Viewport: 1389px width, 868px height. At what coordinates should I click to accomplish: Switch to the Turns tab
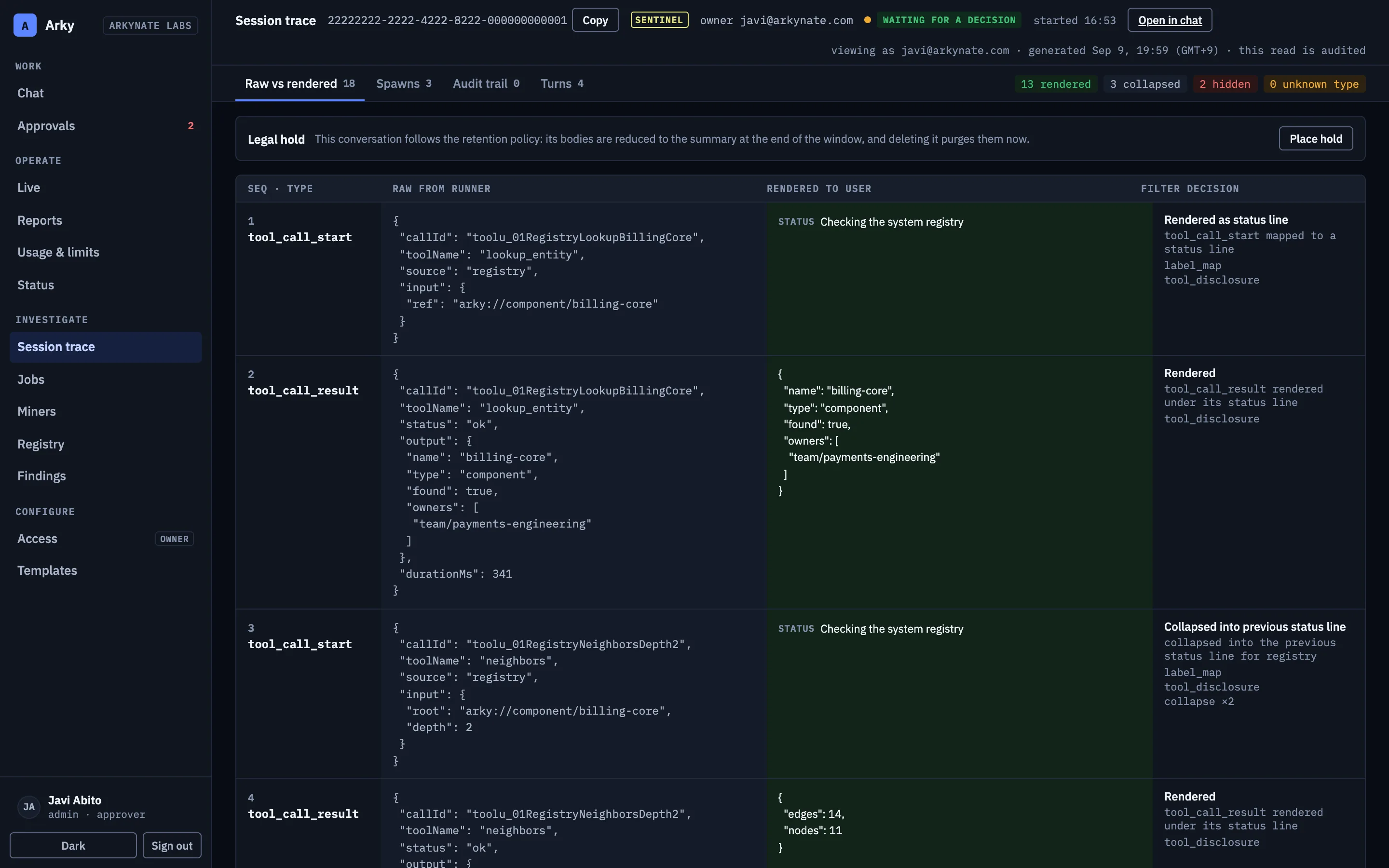coord(562,84)
